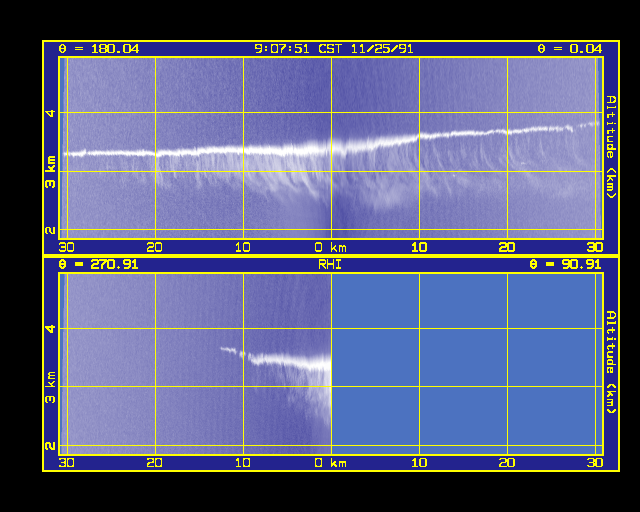Image resolution: width=640 pixels, height=512 pixels.
Task: Click the bottom panel 0 km range label
Action: (x=330, y=463)
